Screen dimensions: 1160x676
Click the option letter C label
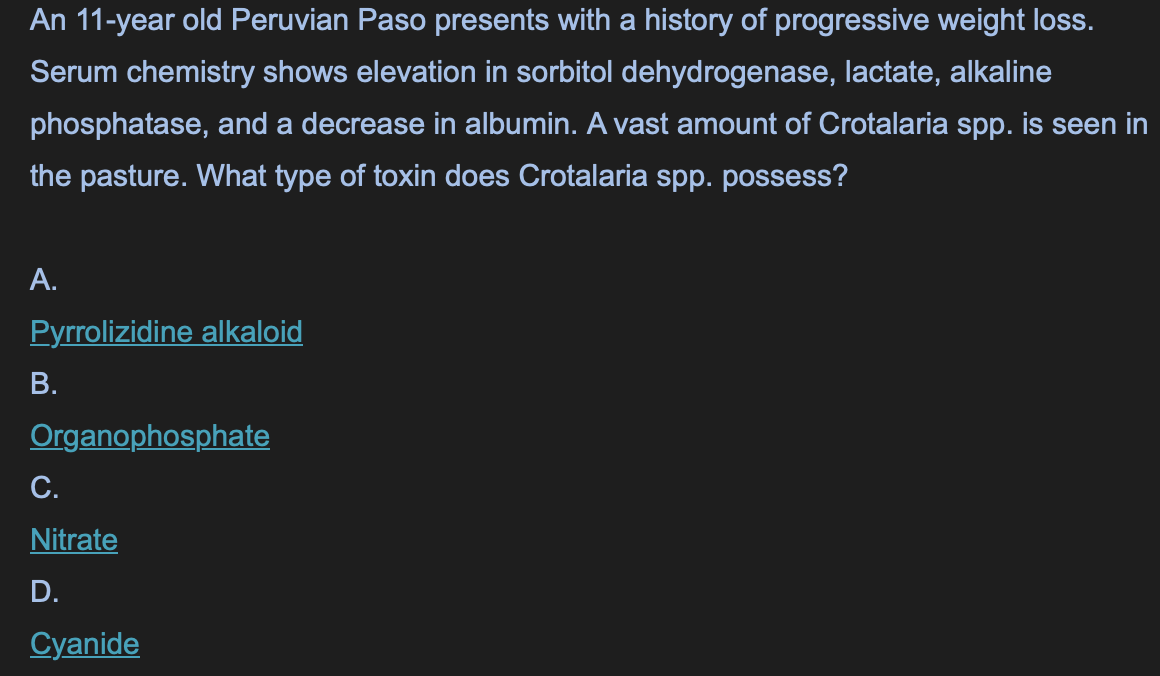[44, 487]
